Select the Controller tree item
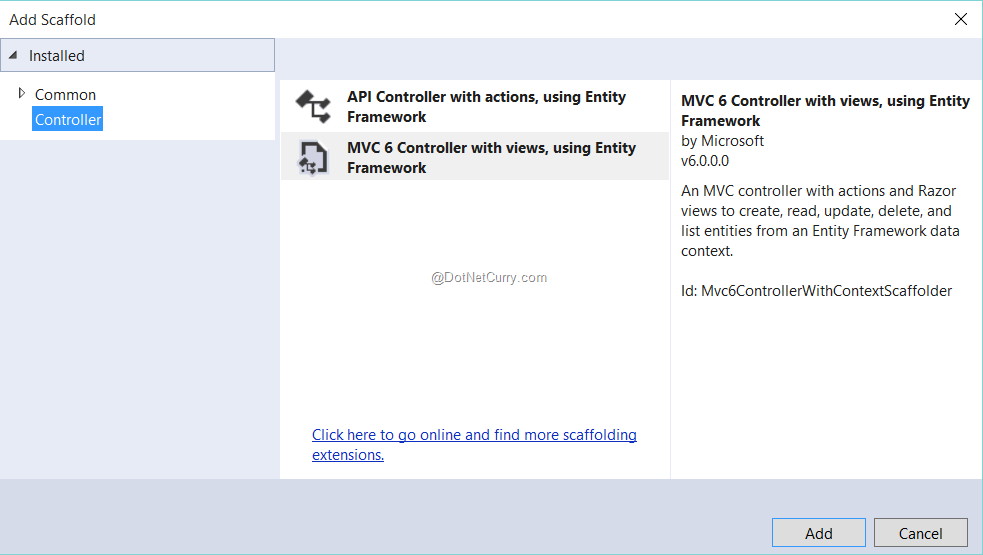Viewport: 983px width, 555px height. (x=68, y=119)
